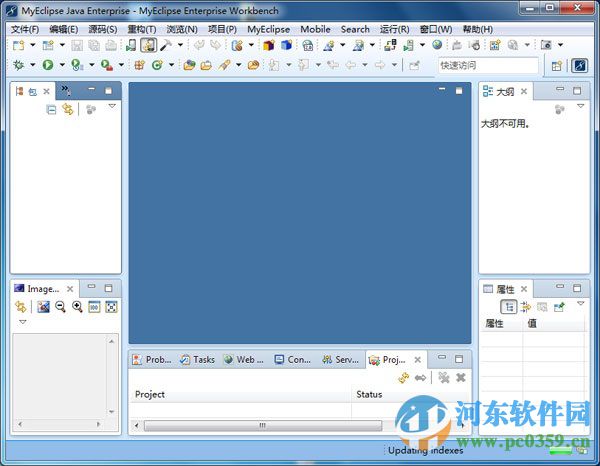This screenshot has height=466, width=600.
Task: Toggle Link with Editor in Package Explorer
Action: [68, 109]
